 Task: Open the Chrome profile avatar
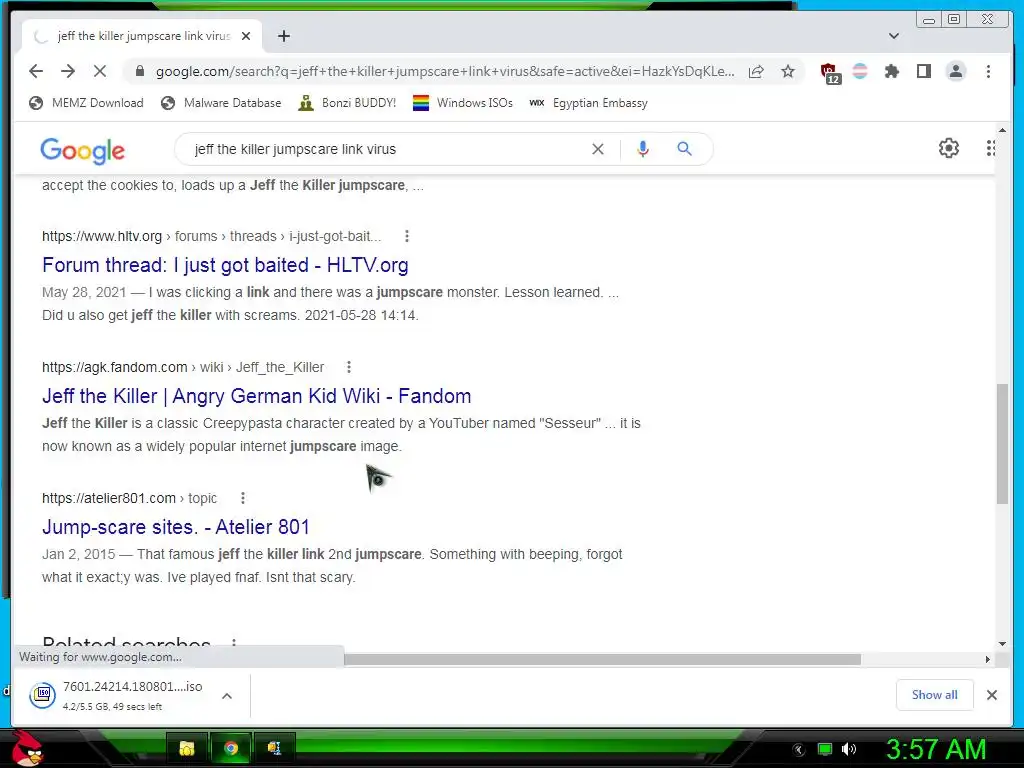[x=955, y=71]
